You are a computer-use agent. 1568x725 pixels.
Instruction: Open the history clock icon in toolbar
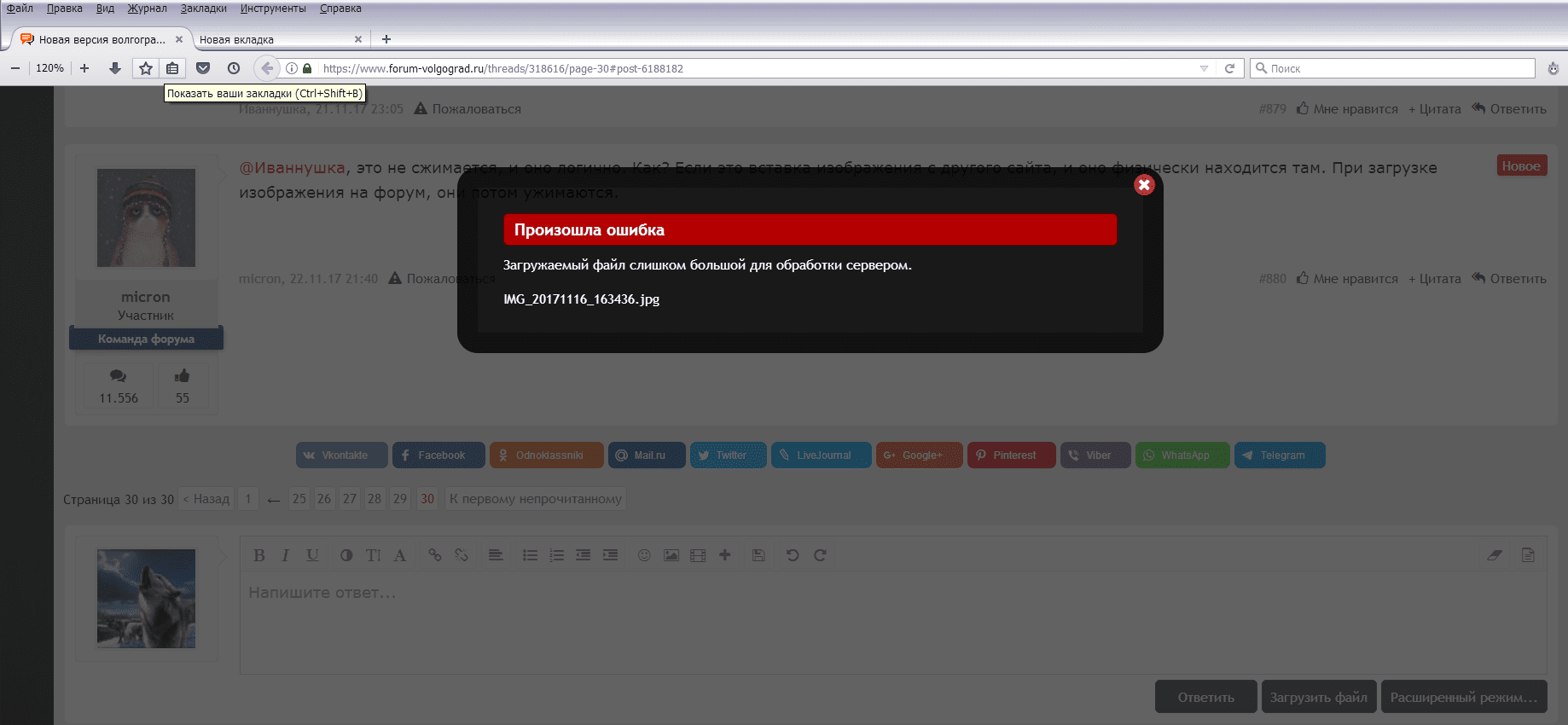pyautogui.click(x=234, y=68)
